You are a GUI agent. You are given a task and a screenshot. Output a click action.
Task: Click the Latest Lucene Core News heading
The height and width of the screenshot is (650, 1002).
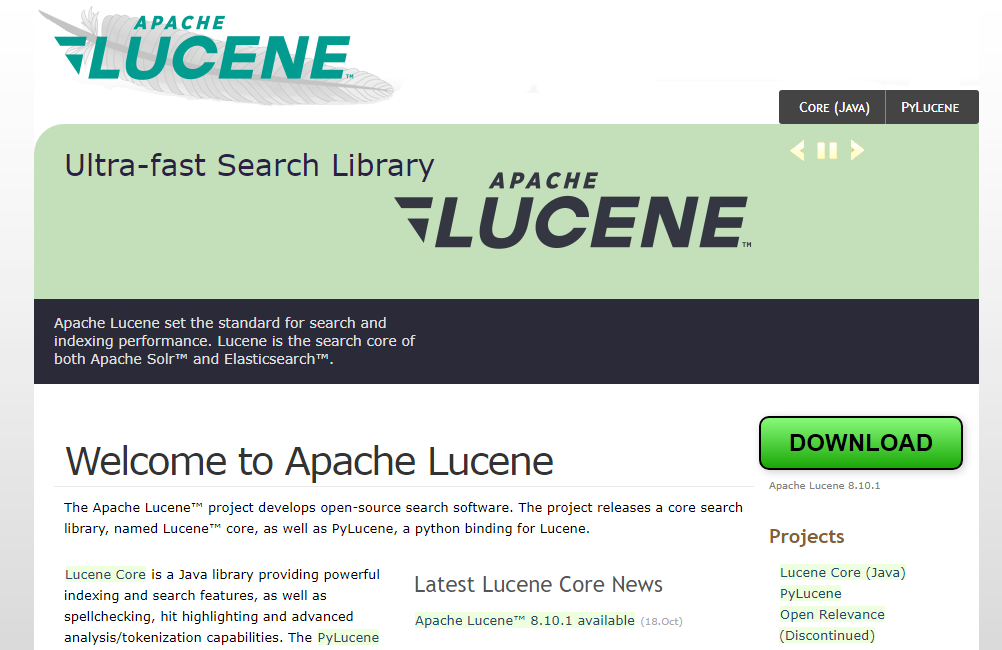538,584
